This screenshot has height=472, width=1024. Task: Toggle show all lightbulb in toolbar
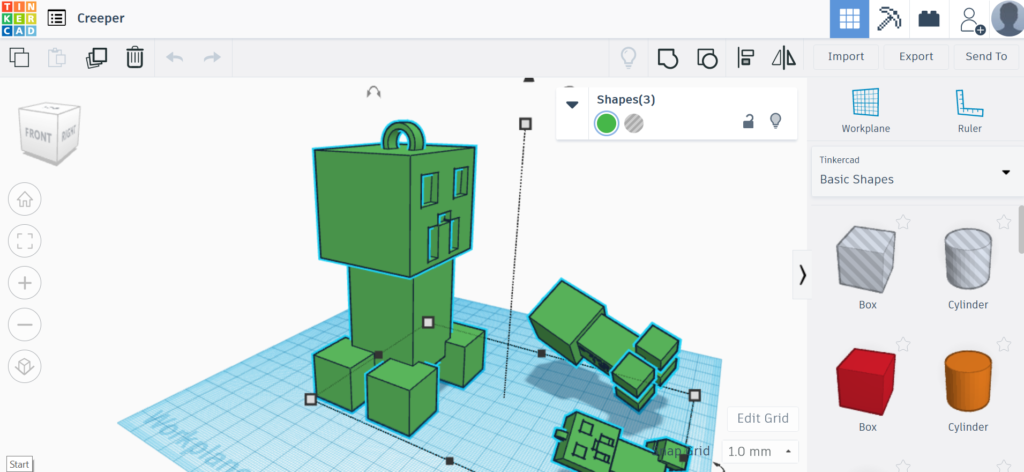(628, 57)
